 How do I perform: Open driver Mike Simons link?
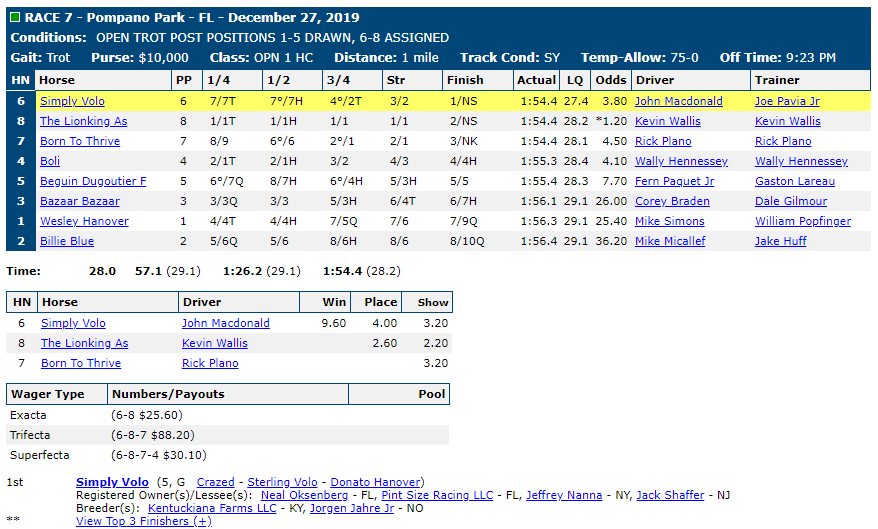[x=670, y=221]
